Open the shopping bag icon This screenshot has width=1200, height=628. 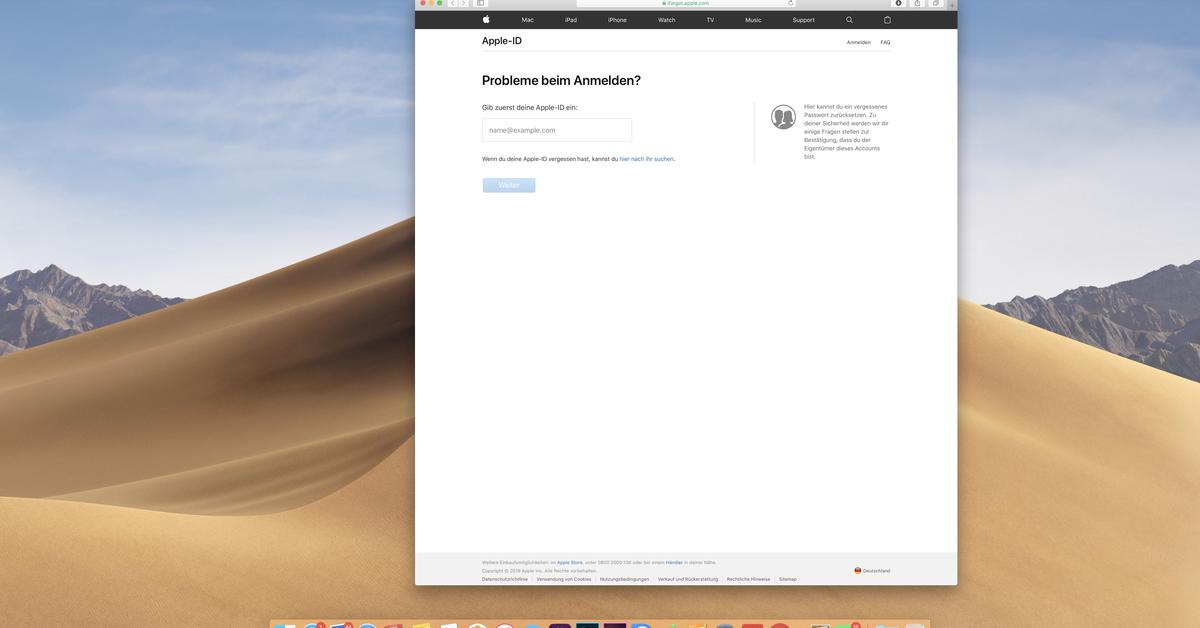[x=887, y=20]
